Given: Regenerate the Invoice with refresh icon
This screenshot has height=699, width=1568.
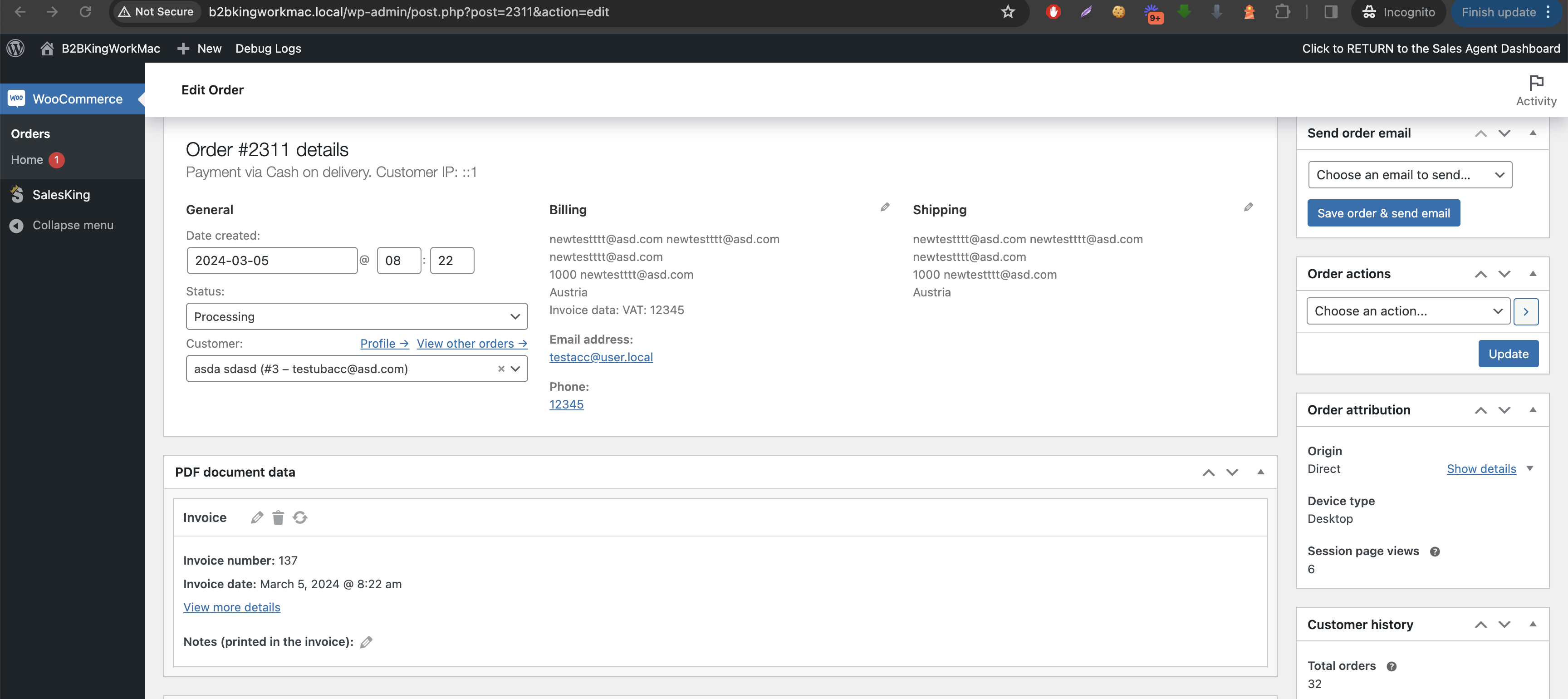Looking at the screenshot, I should [x=300, y=517].
